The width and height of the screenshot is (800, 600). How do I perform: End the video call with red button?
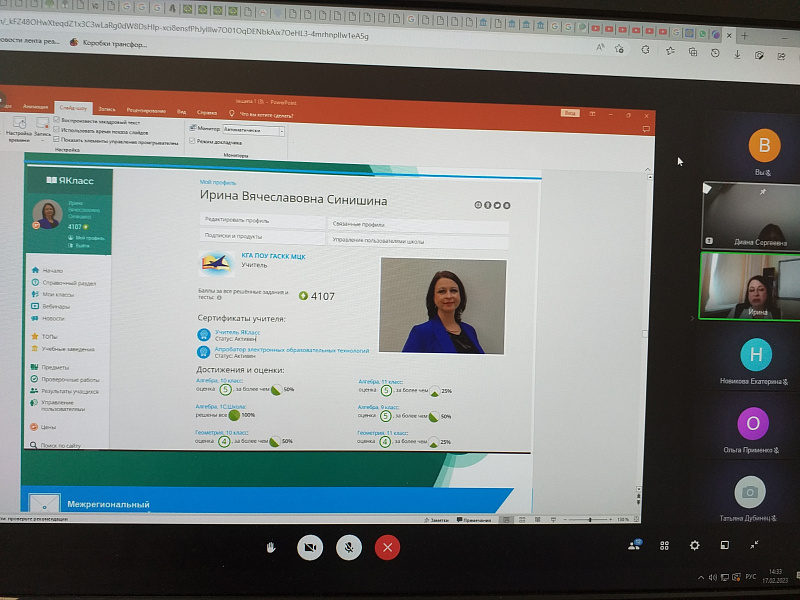coord(387,548)
